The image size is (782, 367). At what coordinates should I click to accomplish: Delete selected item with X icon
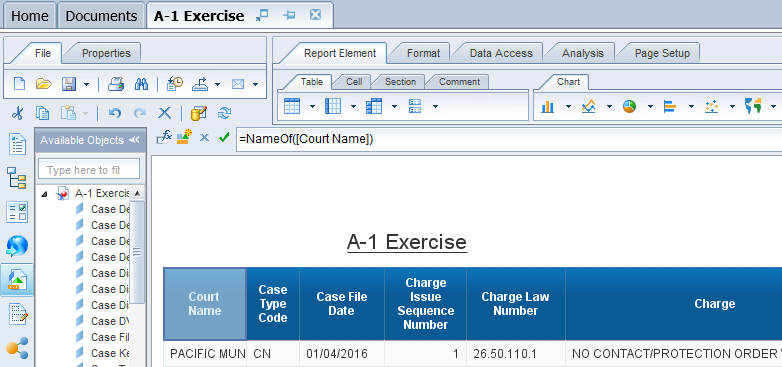(x=165, y=113)
